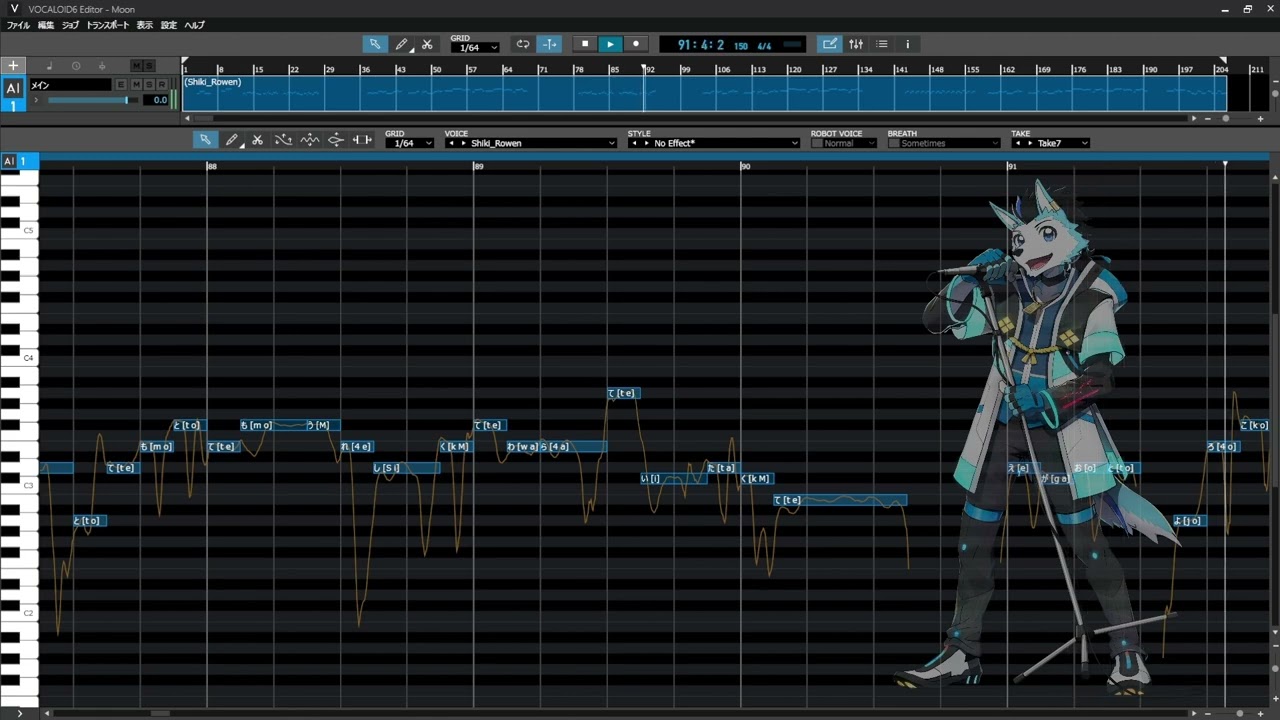Enable ROBOT VOICE checkbox

(x=816, y=143)
